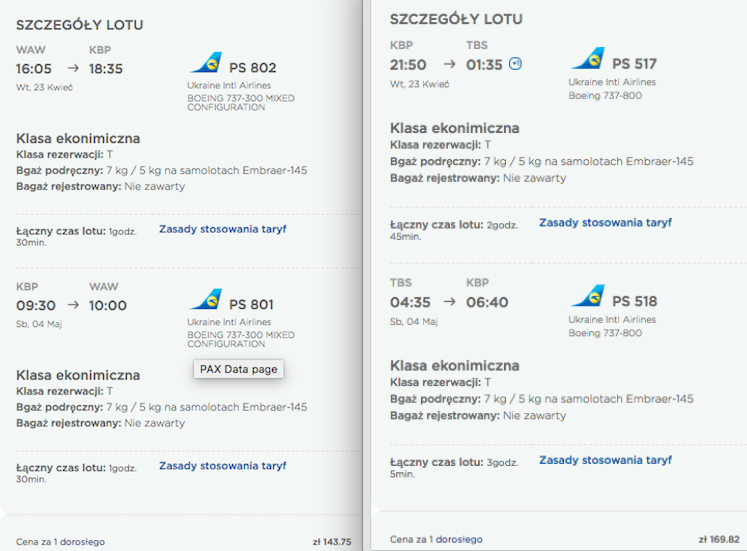
Task: Click the airline logo beside PS 801
Action: (206, 300)
